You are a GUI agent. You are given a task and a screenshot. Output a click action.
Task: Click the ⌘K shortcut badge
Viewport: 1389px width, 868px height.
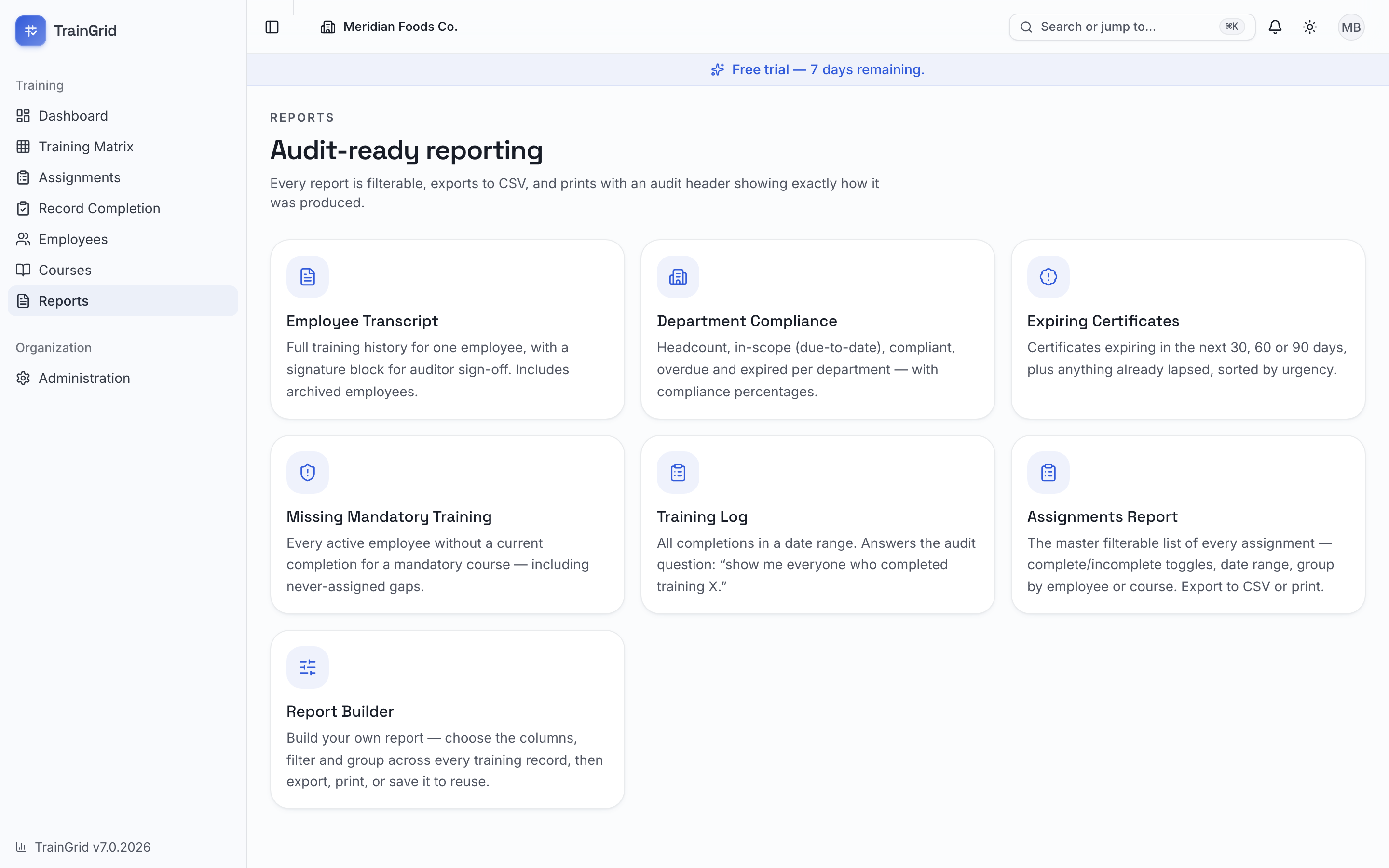[1232, 27]
